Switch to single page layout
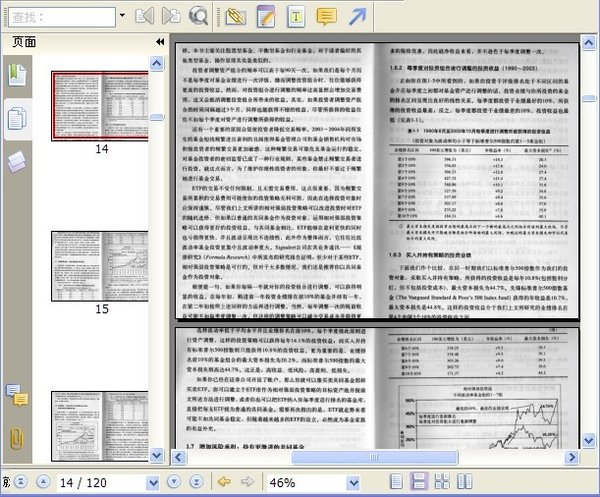The height and width of the screenshot is (497, 600). (396, 481)
